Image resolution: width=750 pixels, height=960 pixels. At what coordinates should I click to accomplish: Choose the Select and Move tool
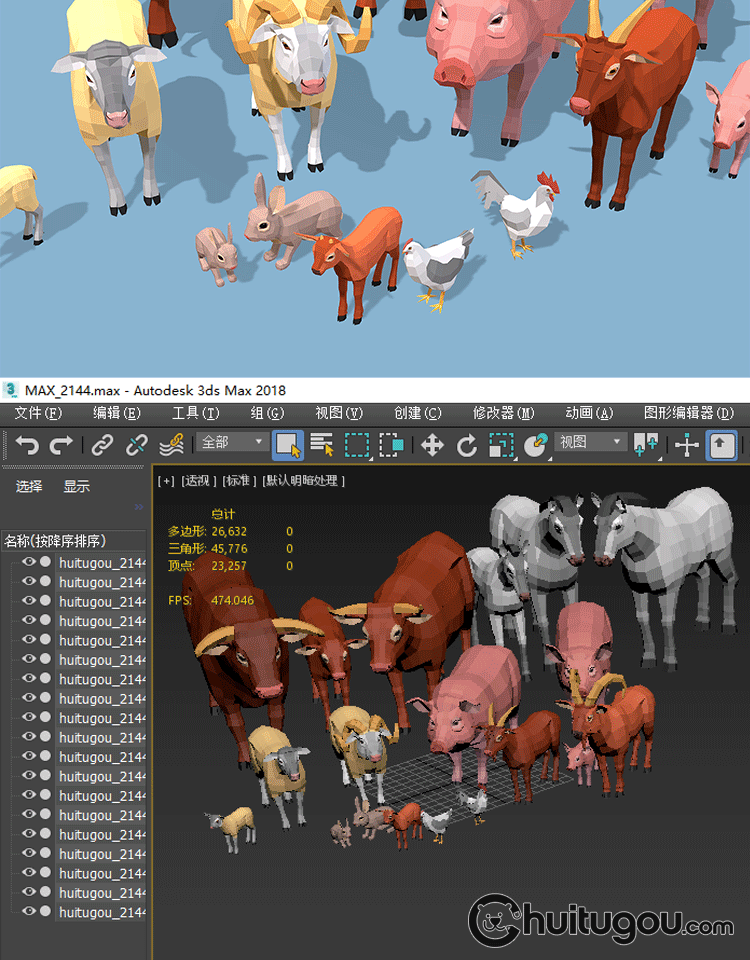click(x=432, y=444)
